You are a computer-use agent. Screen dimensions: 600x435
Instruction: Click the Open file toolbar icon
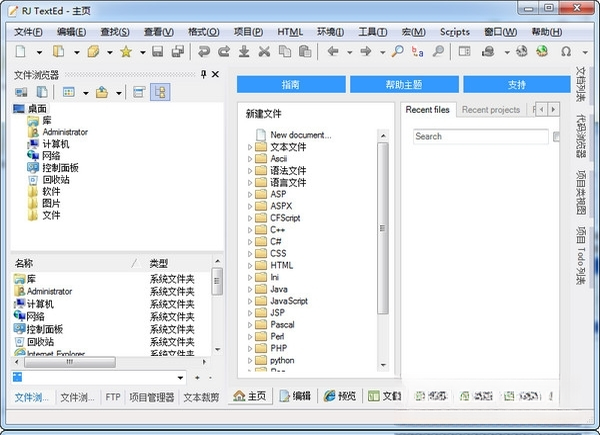coord(59,51)
